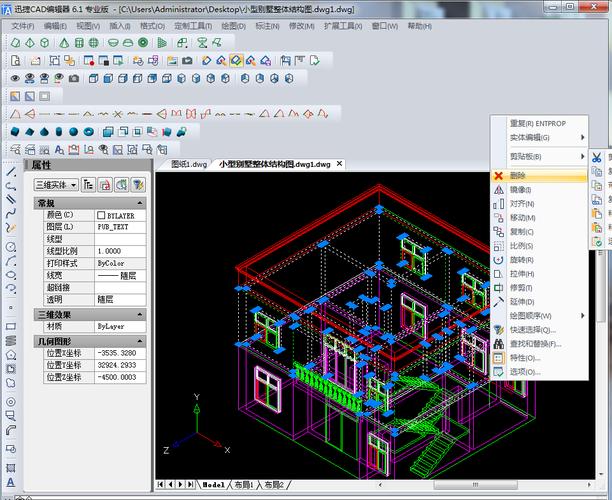Viewport: 612px width, 500px height.
Task: Switch to the 布局1 layout tab
Action: [x=245, y=484]
